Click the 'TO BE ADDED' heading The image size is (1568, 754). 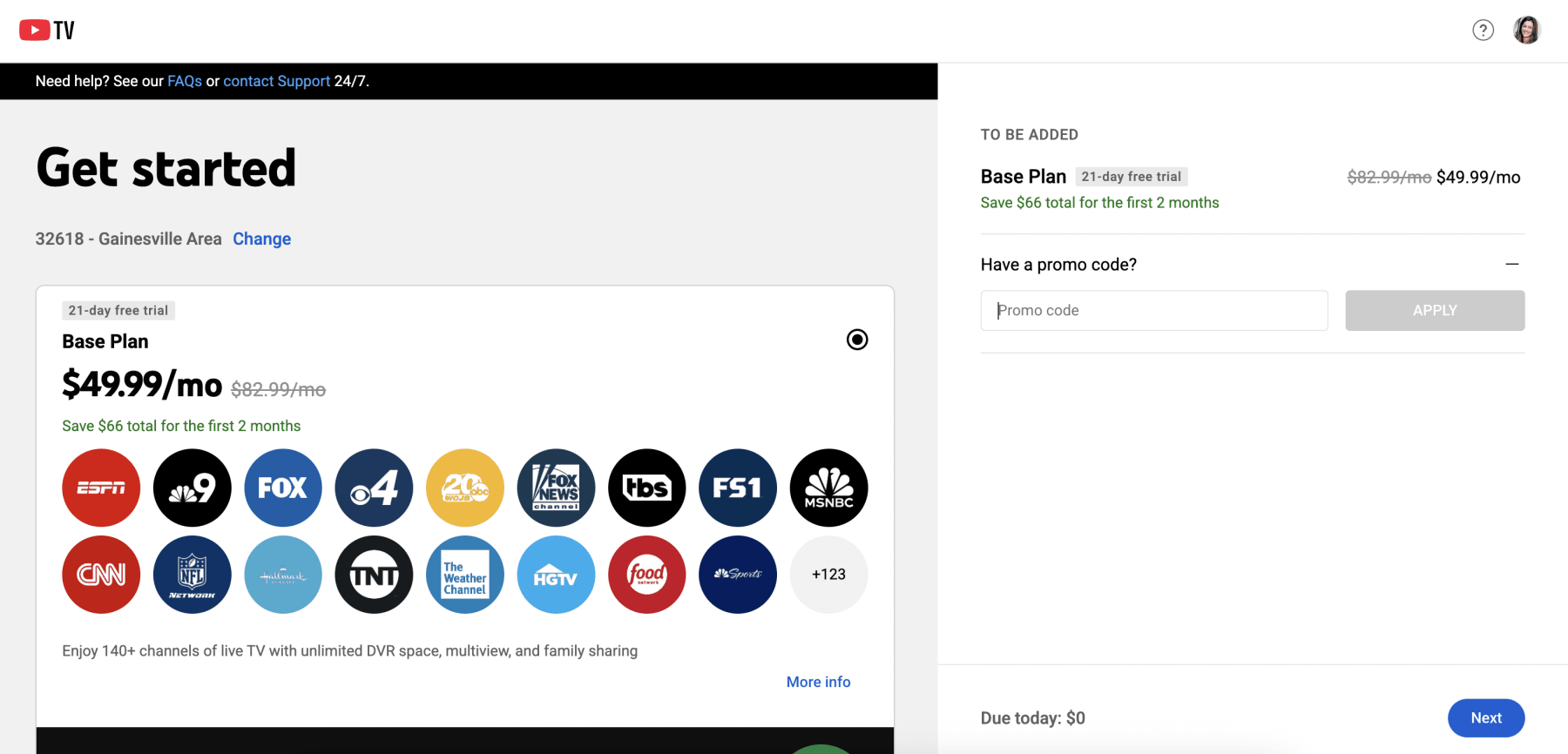[1030, 135]
